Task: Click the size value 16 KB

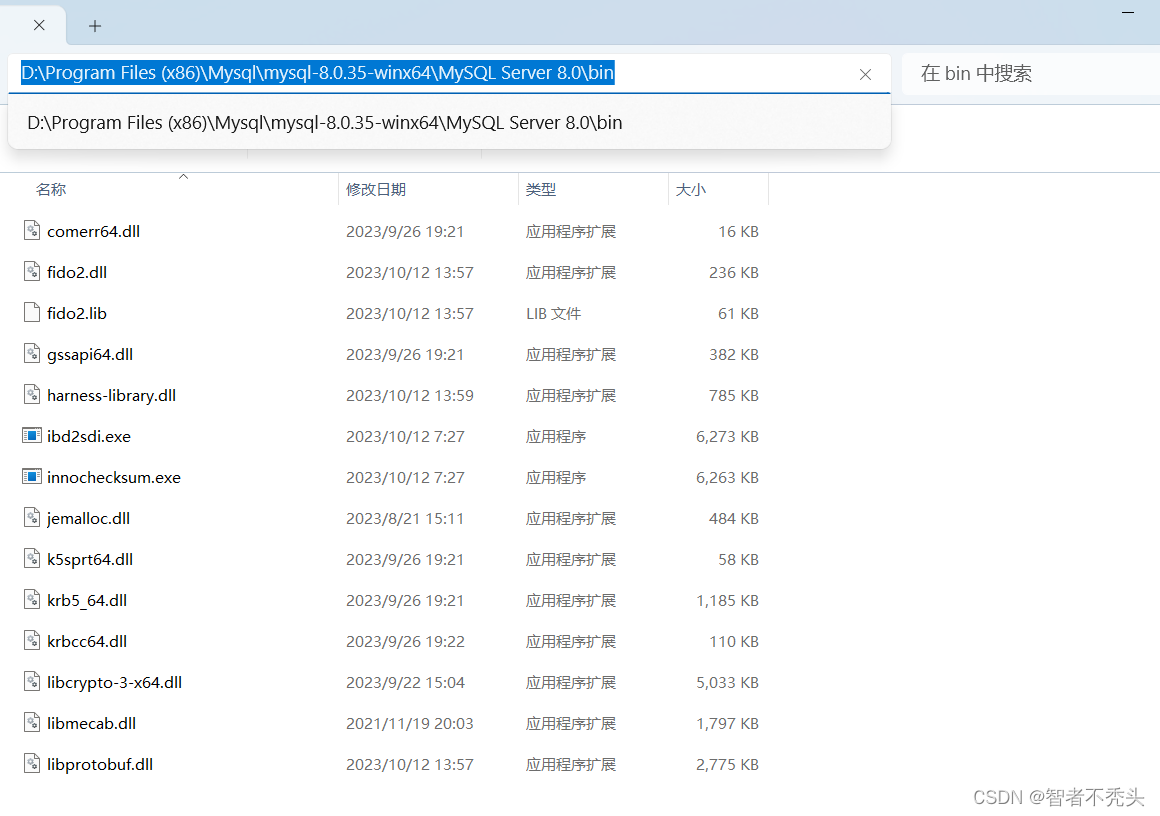Action: click(x=738, y=232)
